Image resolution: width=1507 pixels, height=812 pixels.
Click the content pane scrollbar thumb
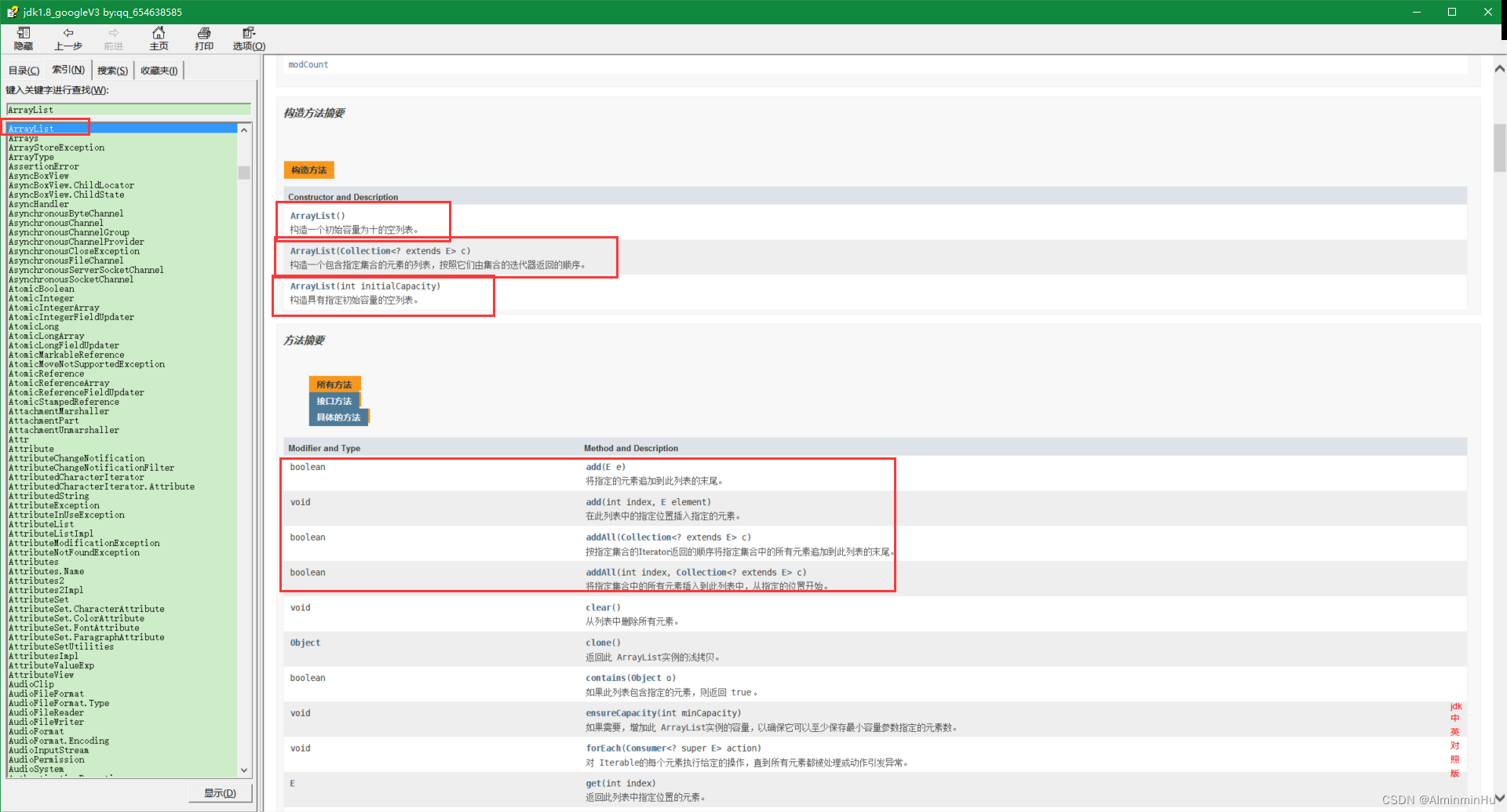click(1499, 147)
